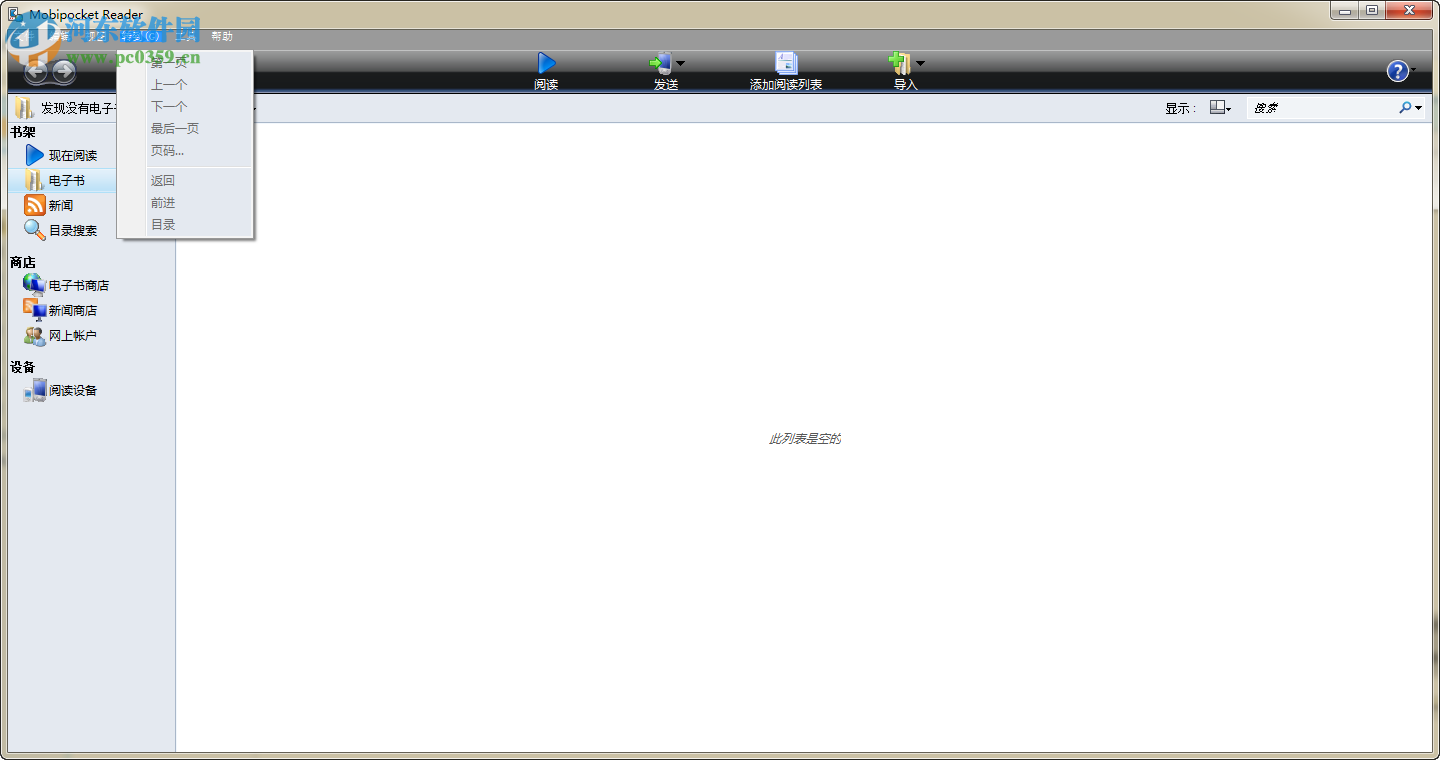Click the 商店 section heading
The width and height of the screenshot is (1440, 760).
pos(23,262)
